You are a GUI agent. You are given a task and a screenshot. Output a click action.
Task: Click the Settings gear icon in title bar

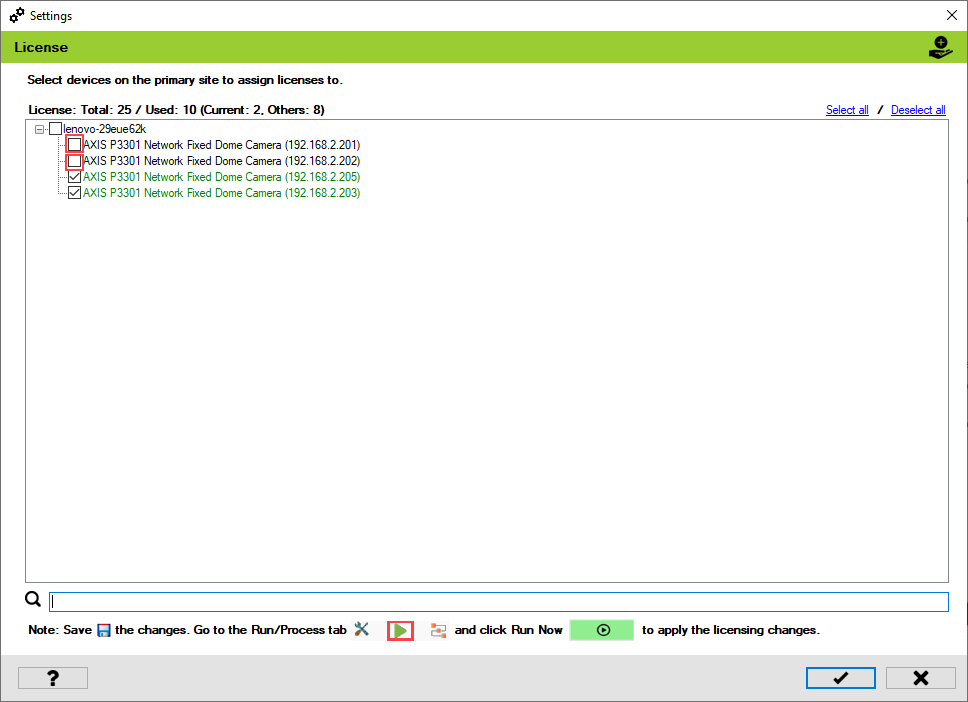16,16
